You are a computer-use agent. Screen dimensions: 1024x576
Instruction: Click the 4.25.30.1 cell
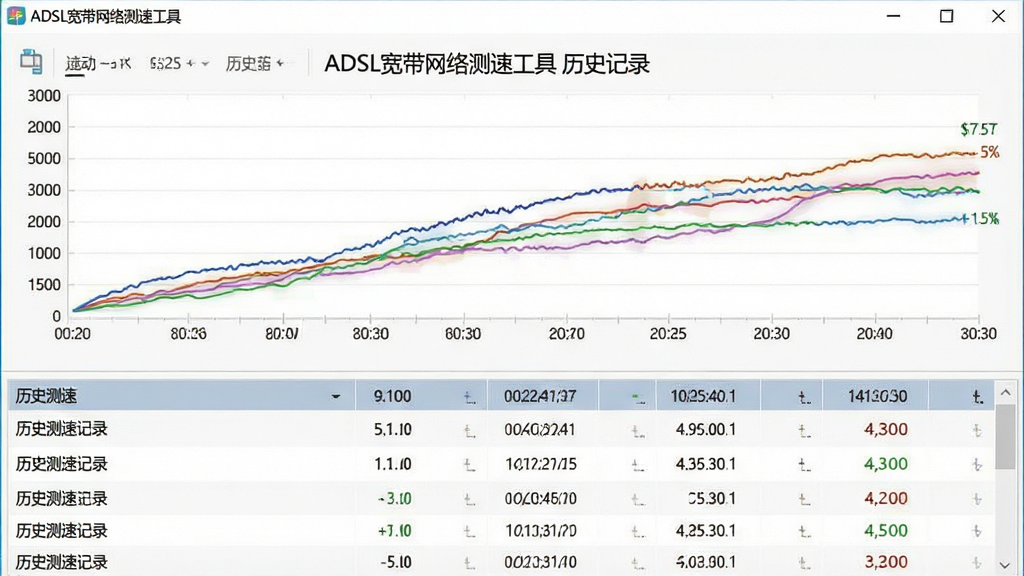click(x=705, y=531)
